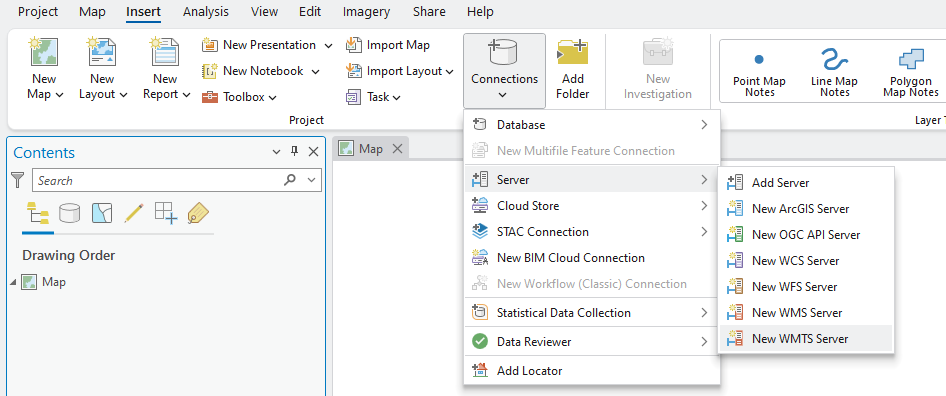
Task: Open the Cloud Store submenu
Action: (592, 206)
